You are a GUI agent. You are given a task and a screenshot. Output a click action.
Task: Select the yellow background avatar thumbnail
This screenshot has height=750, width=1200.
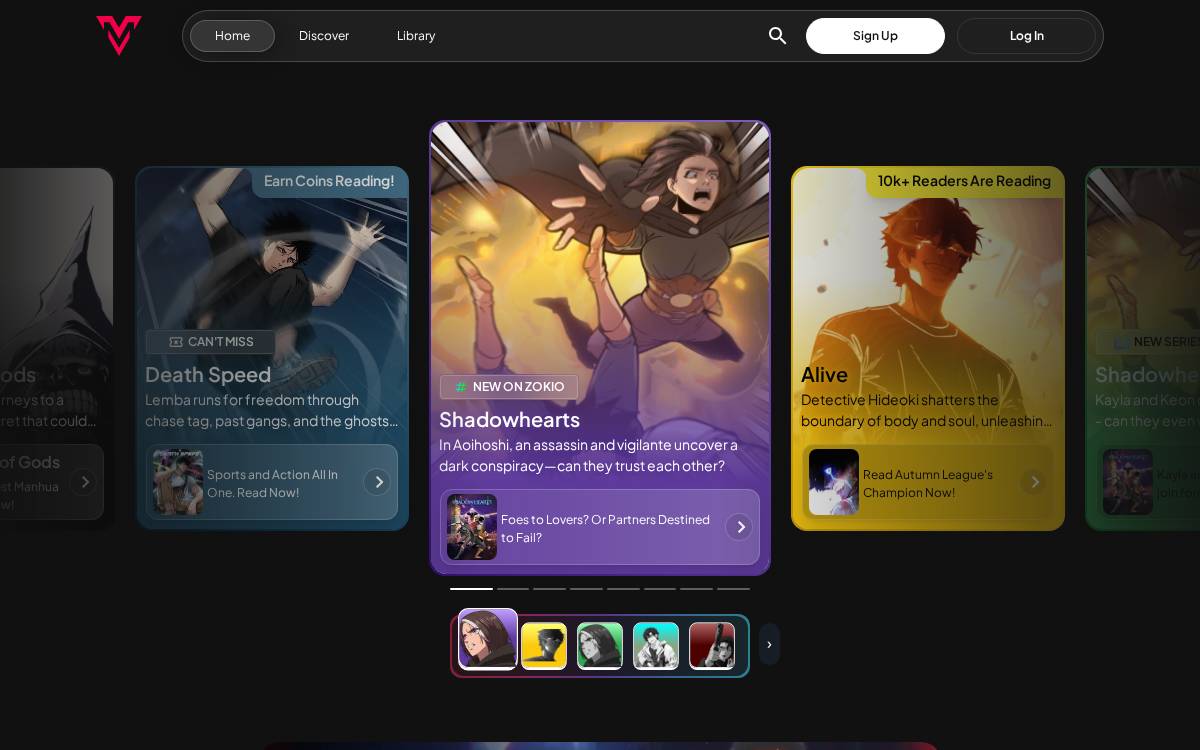544,646
